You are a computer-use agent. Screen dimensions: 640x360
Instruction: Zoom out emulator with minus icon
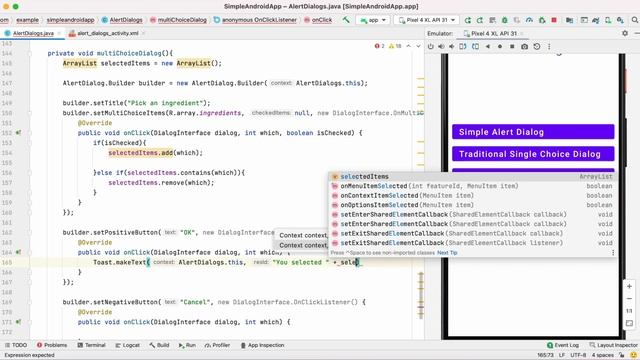[629, 299]
